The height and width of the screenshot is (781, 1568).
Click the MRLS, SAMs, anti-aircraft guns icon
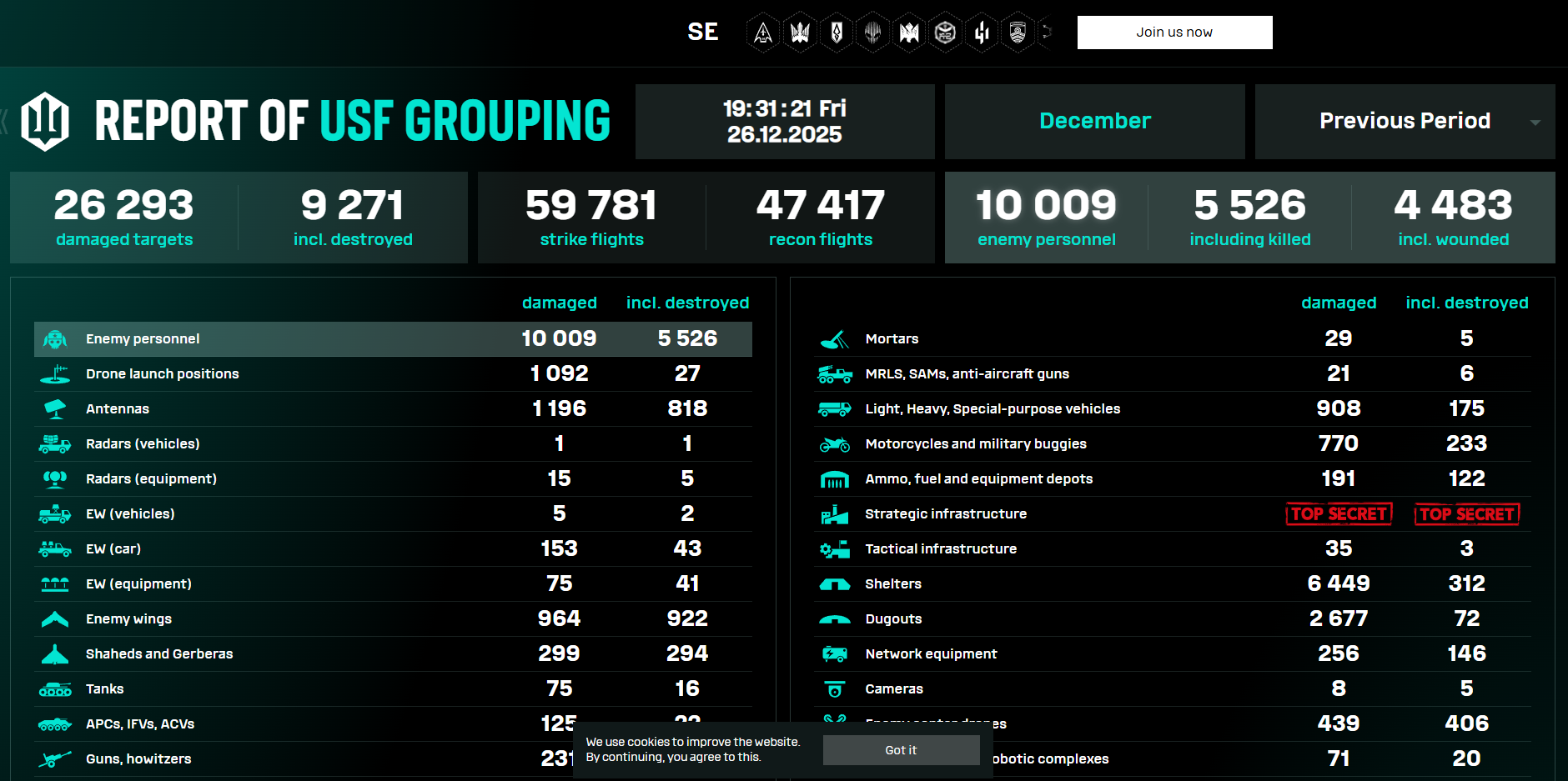835,374
